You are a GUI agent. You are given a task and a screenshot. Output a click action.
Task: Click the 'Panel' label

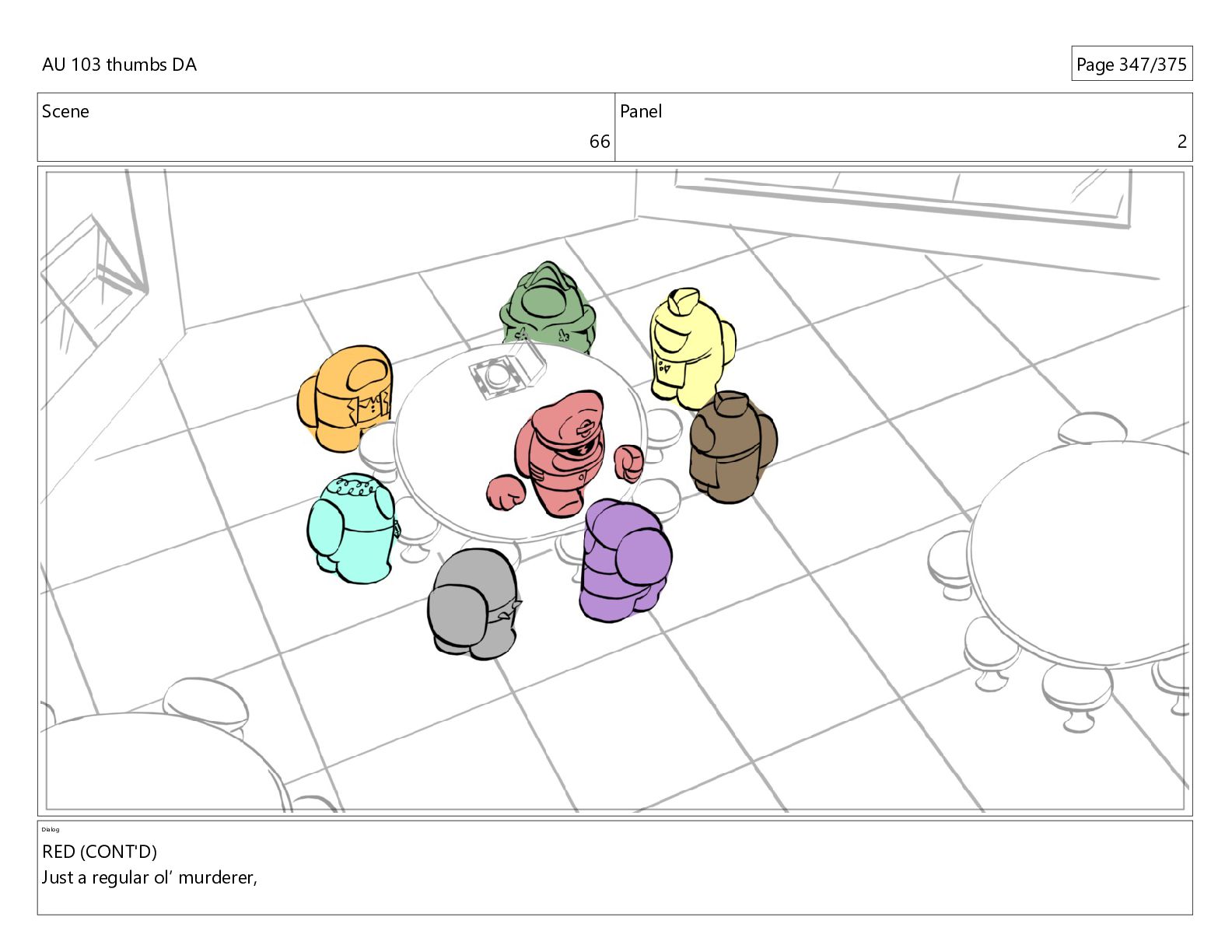[641, 111]
